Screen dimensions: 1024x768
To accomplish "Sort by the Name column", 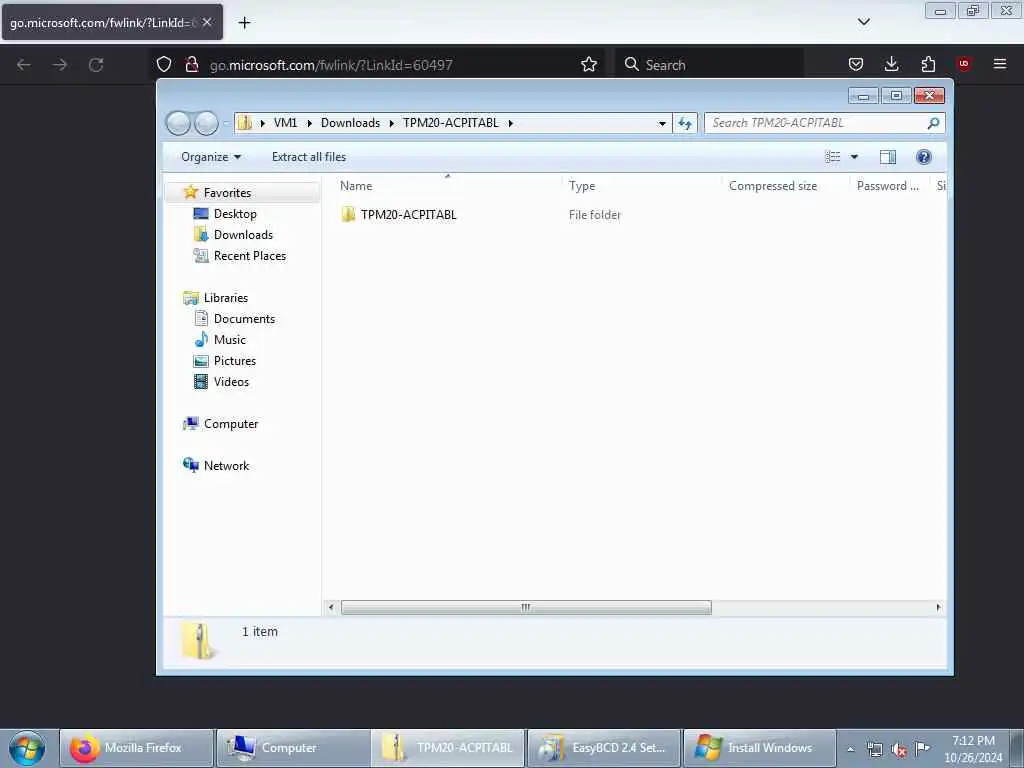I will pyautogui.click(x=356, y=186).
